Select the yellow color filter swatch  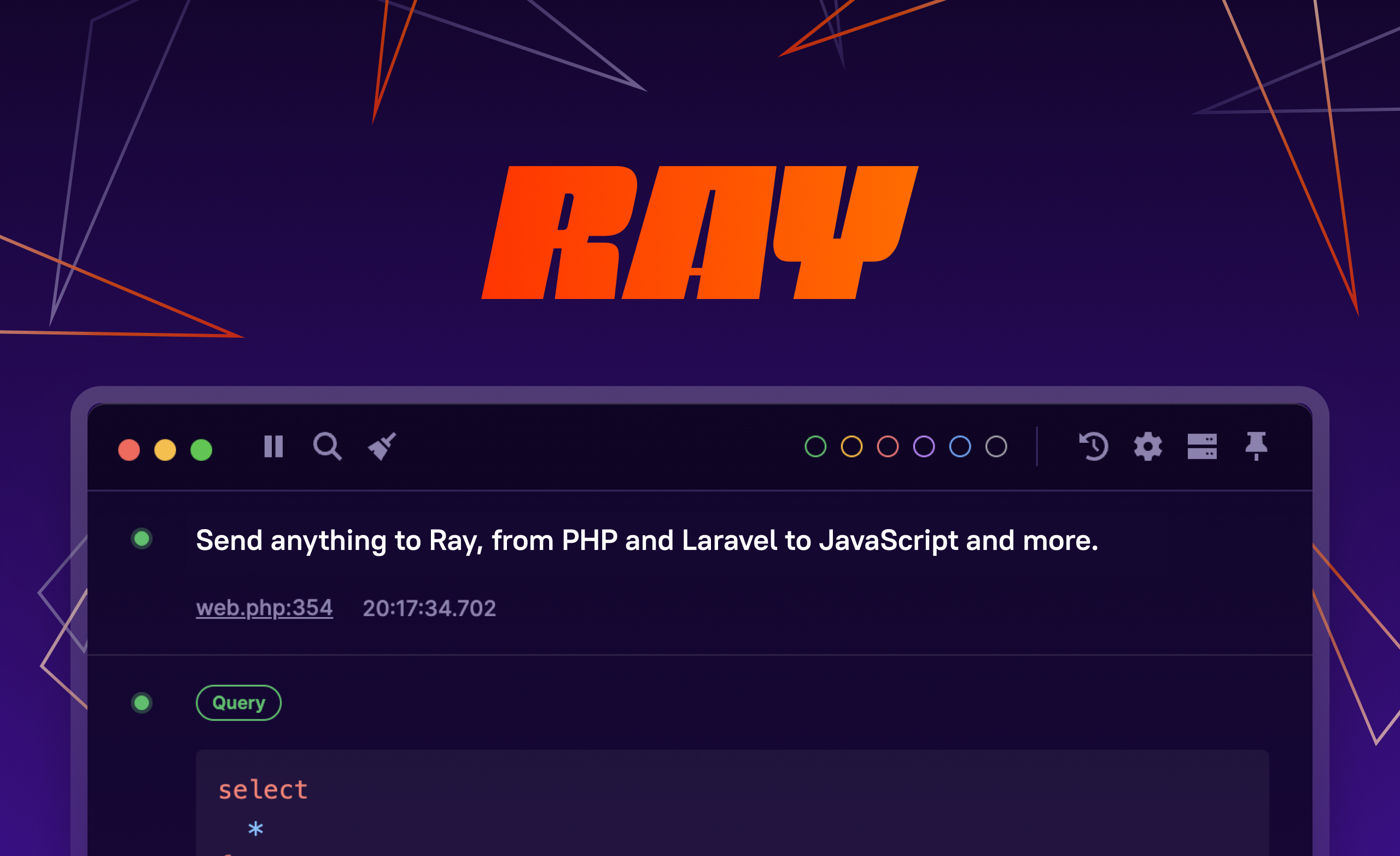[853, 448]
